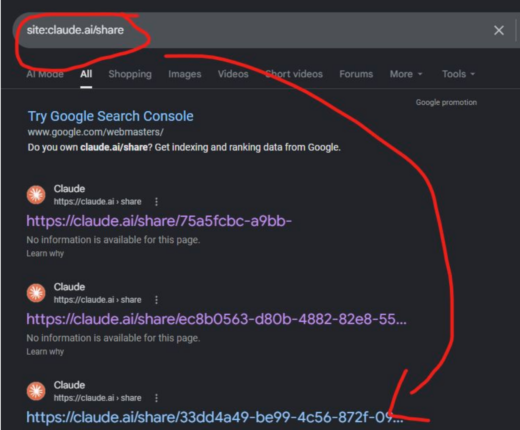Click breadcrumb URL above 75a5fcbc result
The image size is (520, 430).
tap(98, 202)
